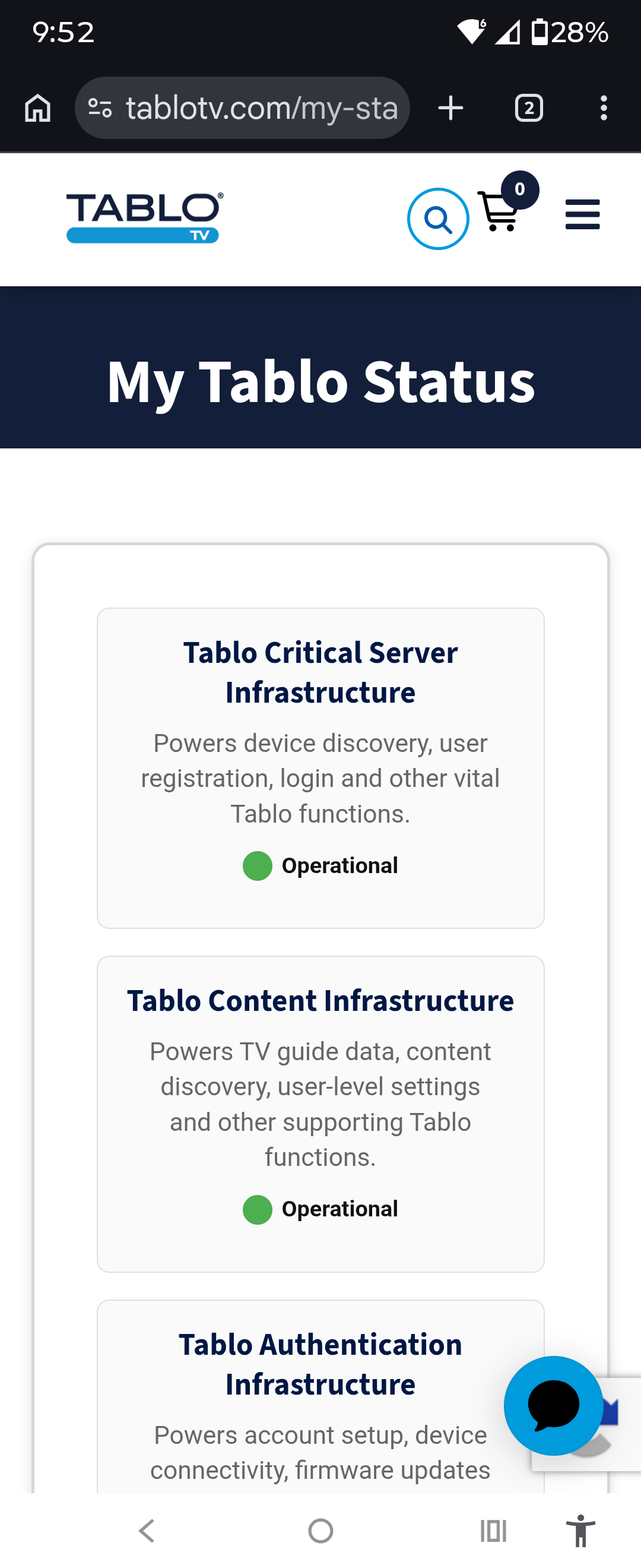Tap the Android back arrow
The image size is (641, 1568).
pos(147,1530)
